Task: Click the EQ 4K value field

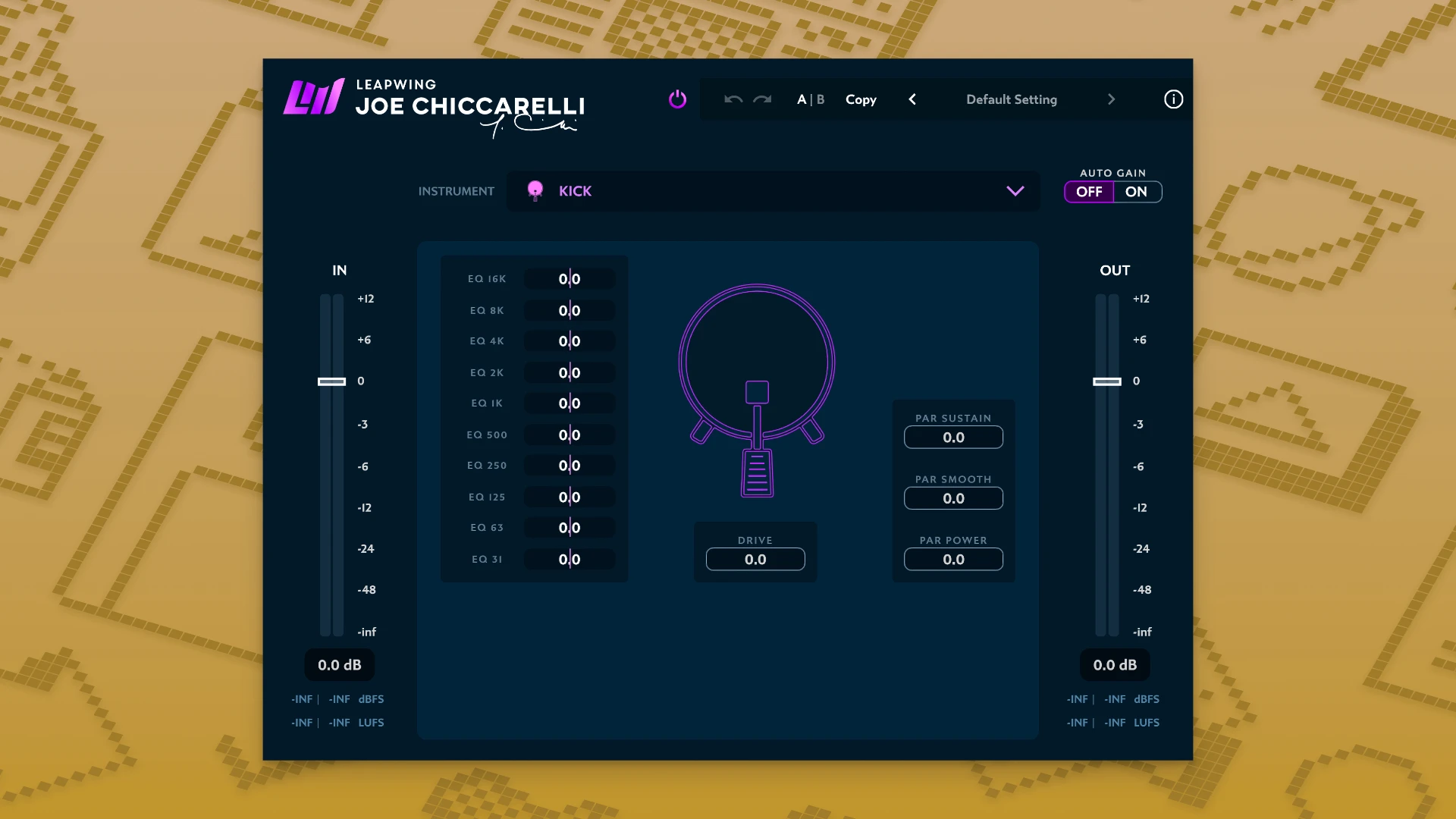Action: [x=570, y=341]
